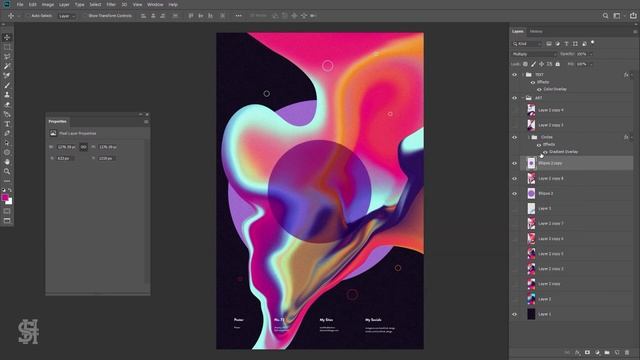Change the screen mode
Image resolution: width=640 pixels, height=360 pixels.
[7, 220]
